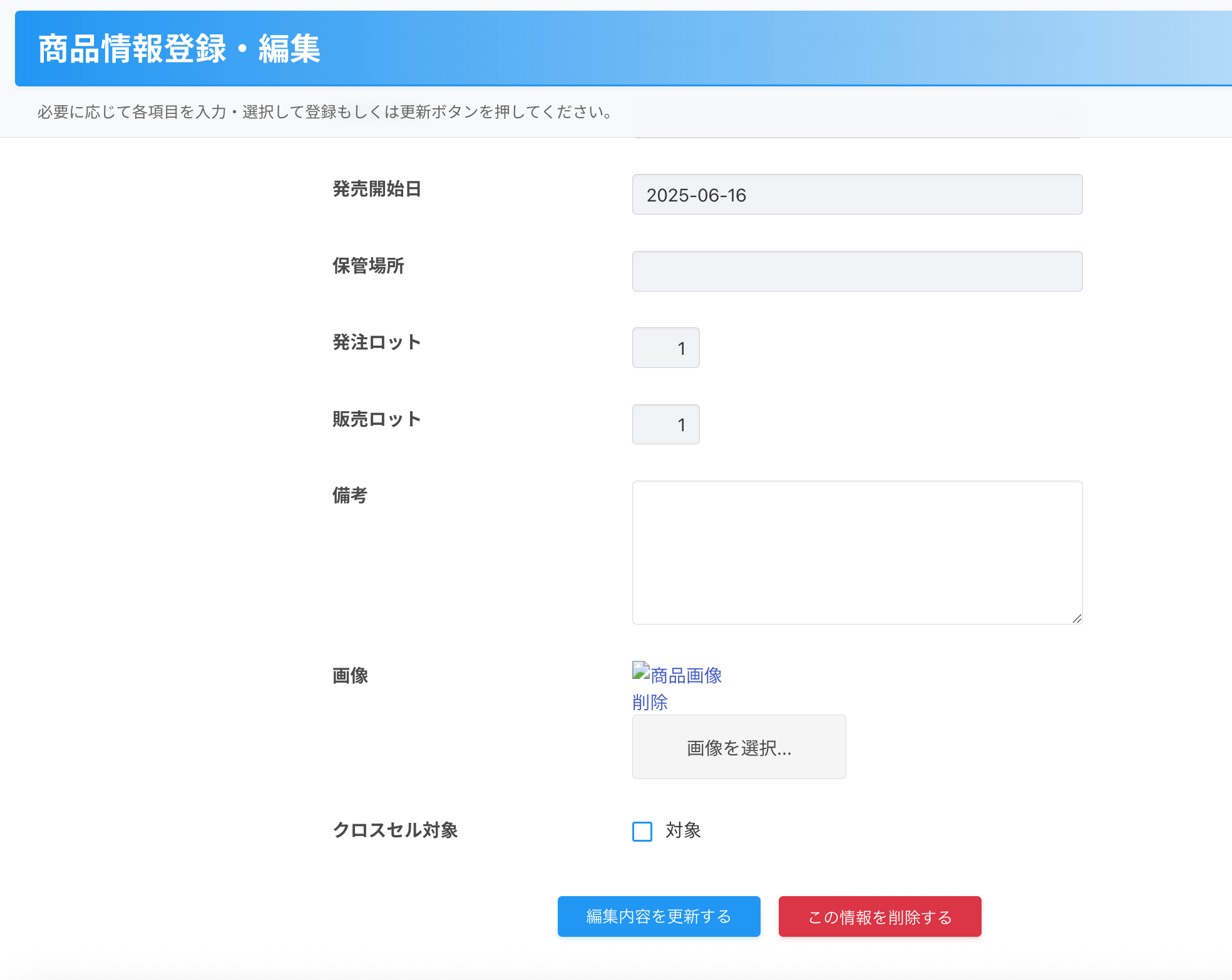Open the 商品画像 link text

tap(686, 676)
